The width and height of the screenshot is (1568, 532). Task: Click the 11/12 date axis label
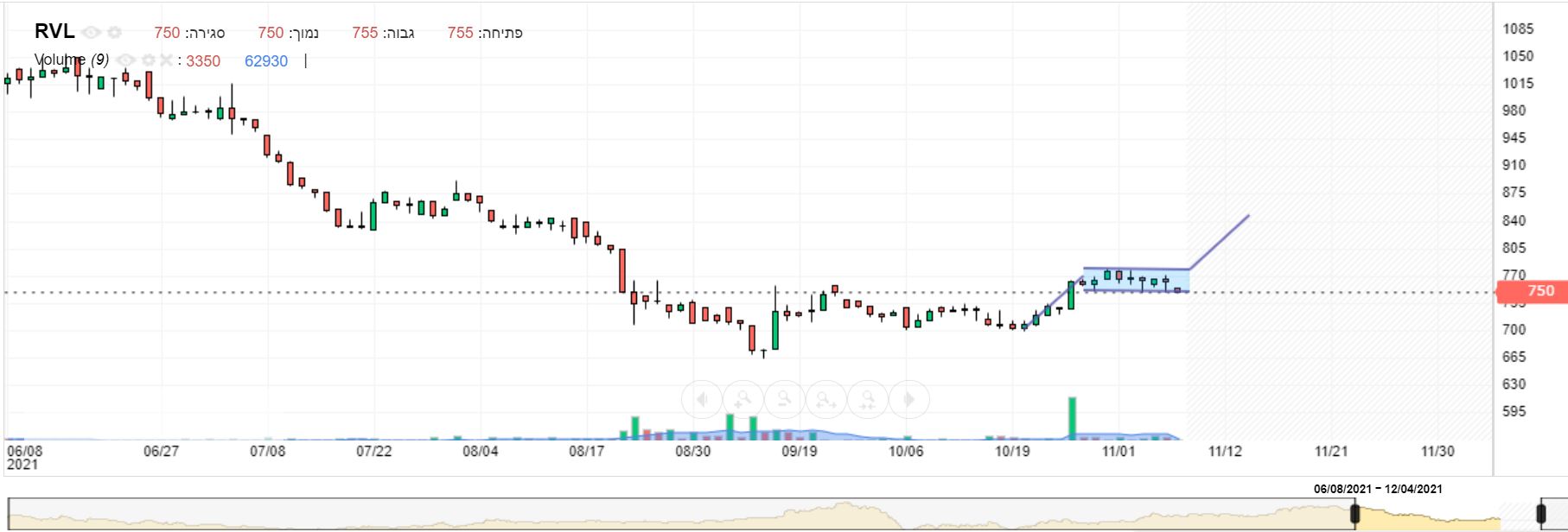(x=1225, y=451)
